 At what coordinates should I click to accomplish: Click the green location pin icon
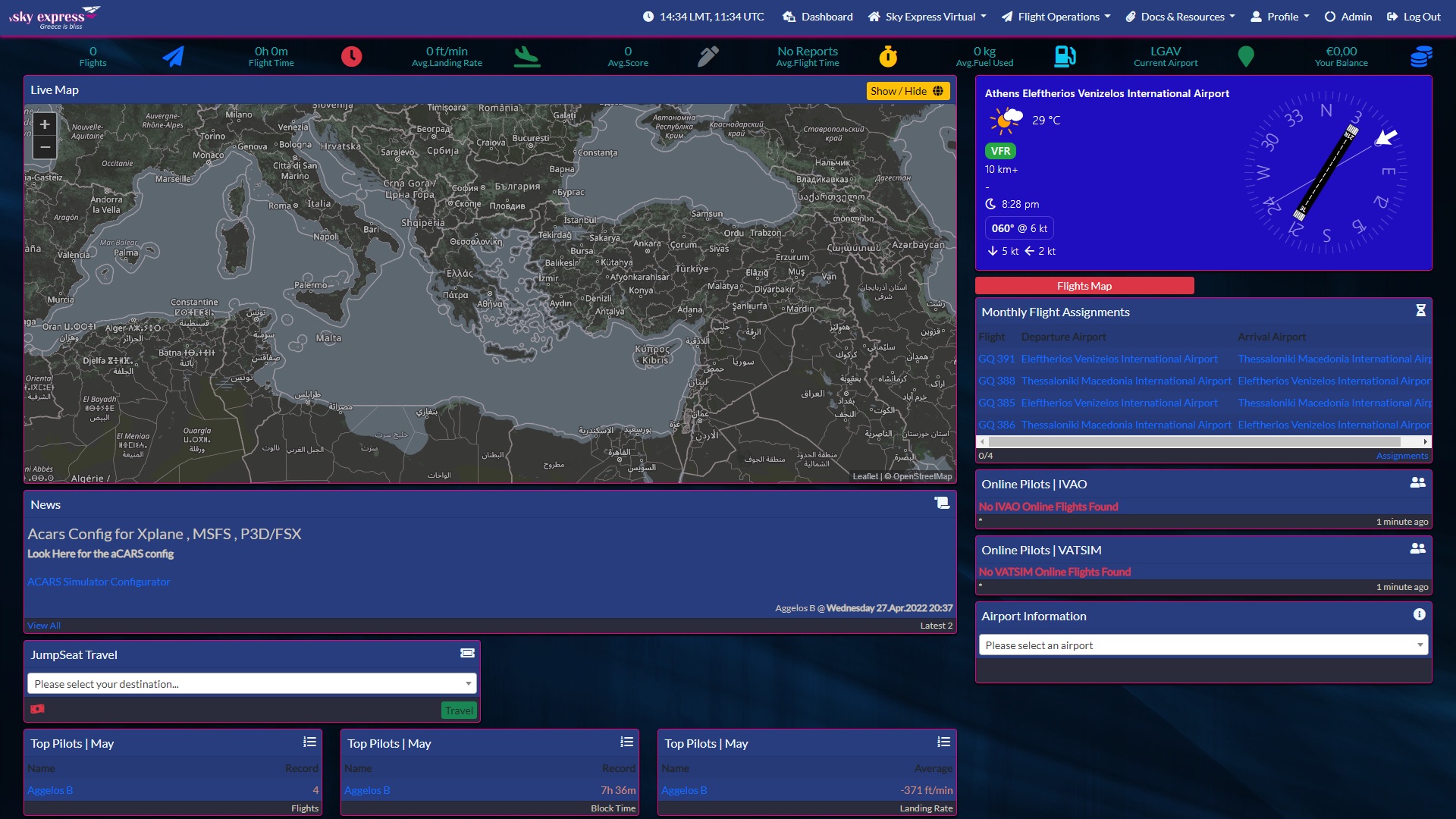click(x=1245, y=56)
